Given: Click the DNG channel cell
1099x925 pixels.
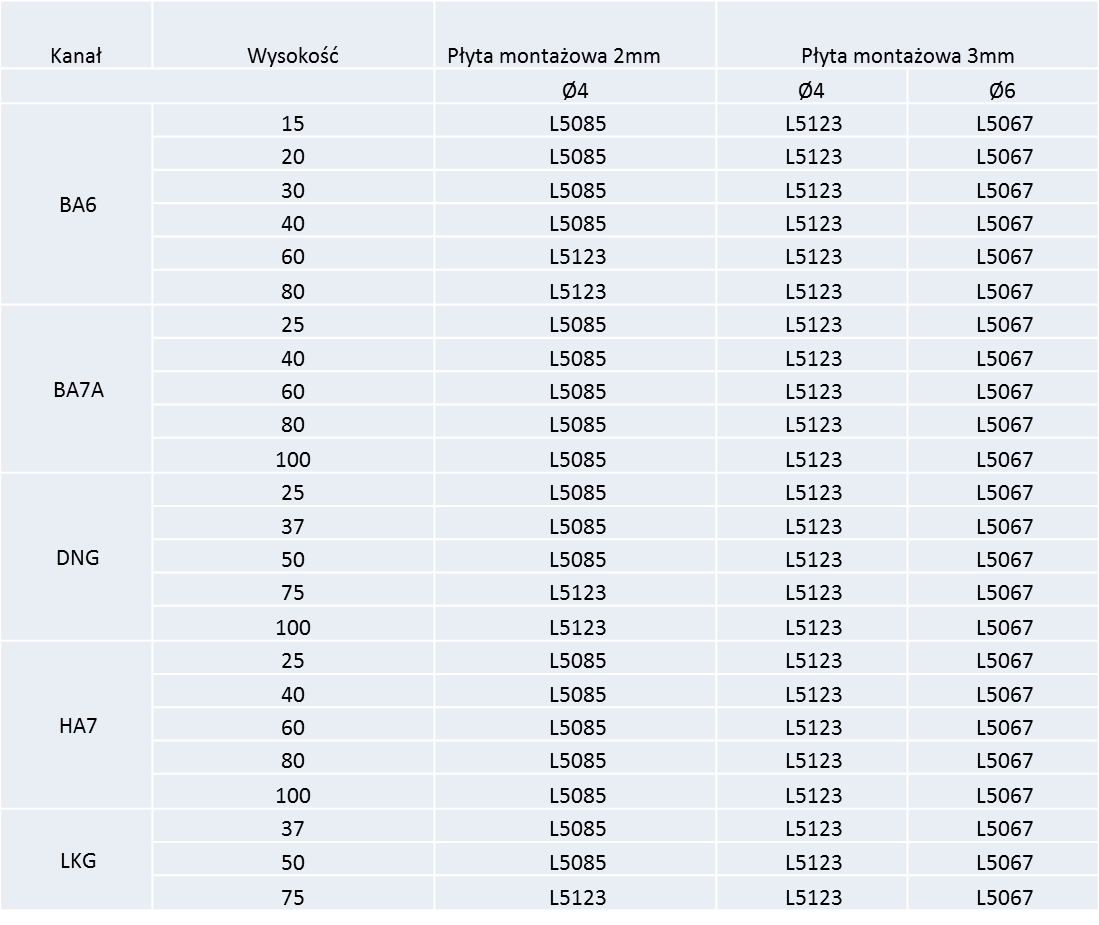Looking at the screenshot, I should click(x=77, y=558).
